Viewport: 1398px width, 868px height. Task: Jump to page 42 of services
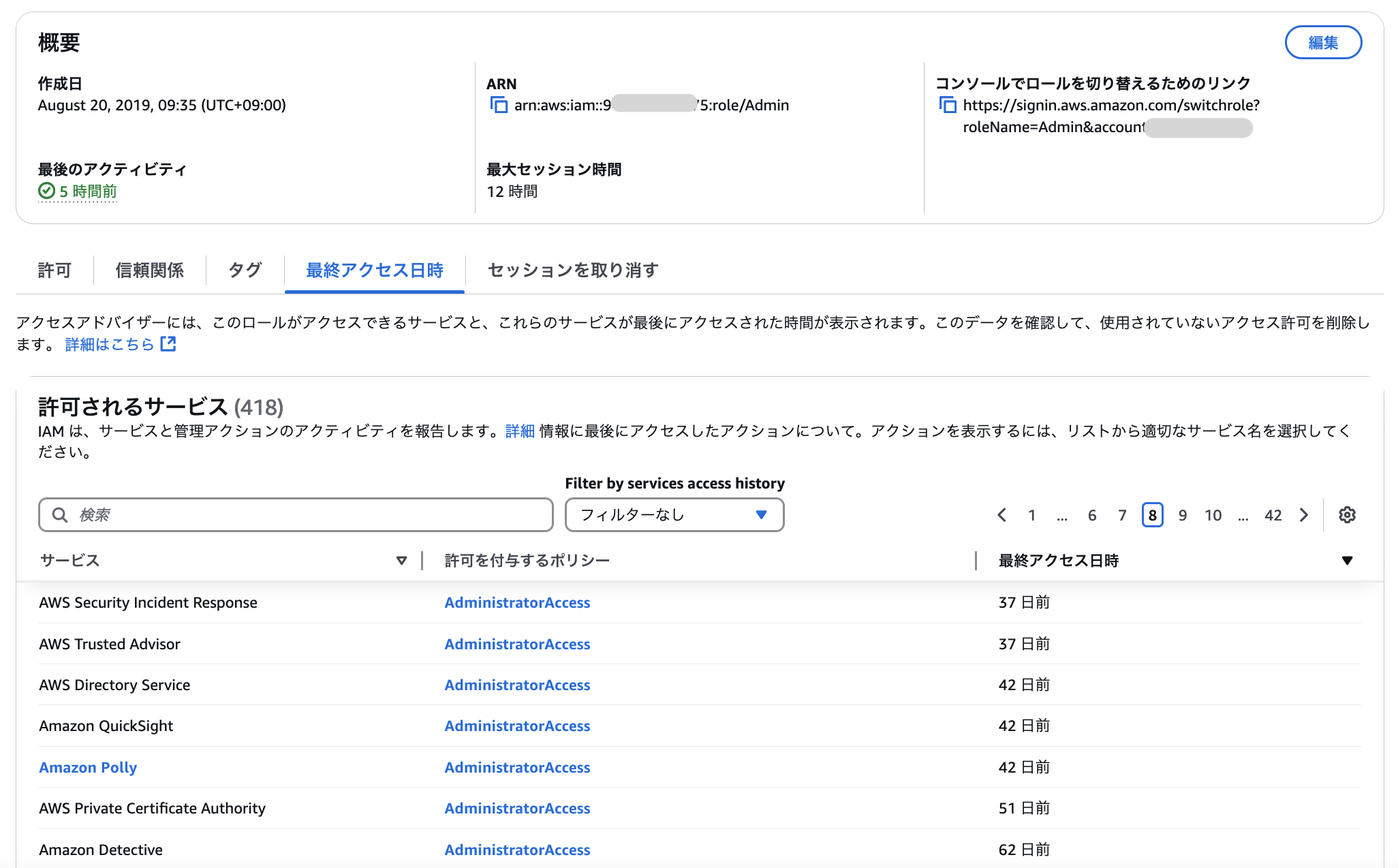1273,515
